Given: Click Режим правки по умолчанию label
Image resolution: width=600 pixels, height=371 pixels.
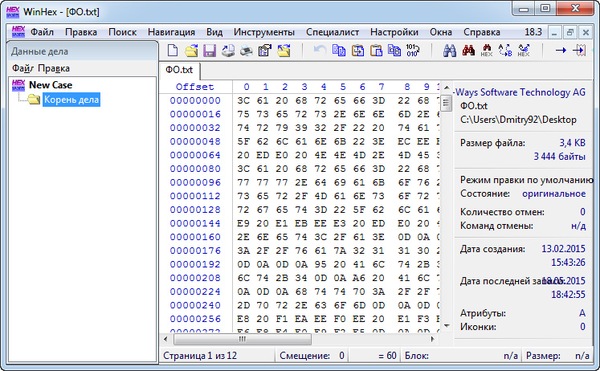Looking at the screenshot, I should pyautogui.click(x=527, y=180).
